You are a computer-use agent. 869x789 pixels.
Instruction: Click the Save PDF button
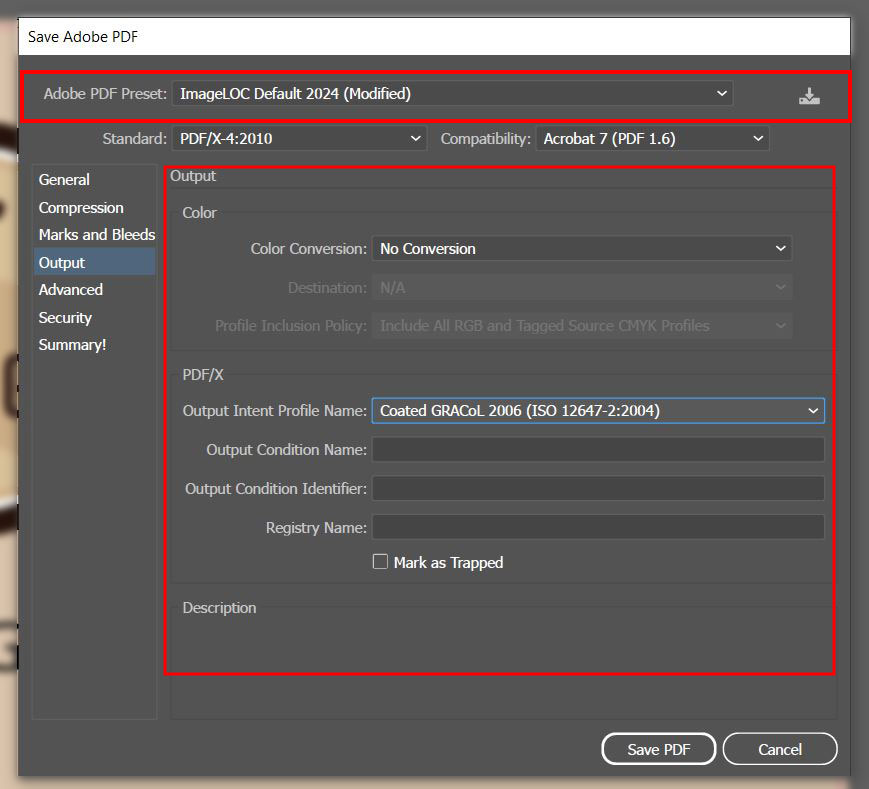pyautogui.click(x=658, y=749)
